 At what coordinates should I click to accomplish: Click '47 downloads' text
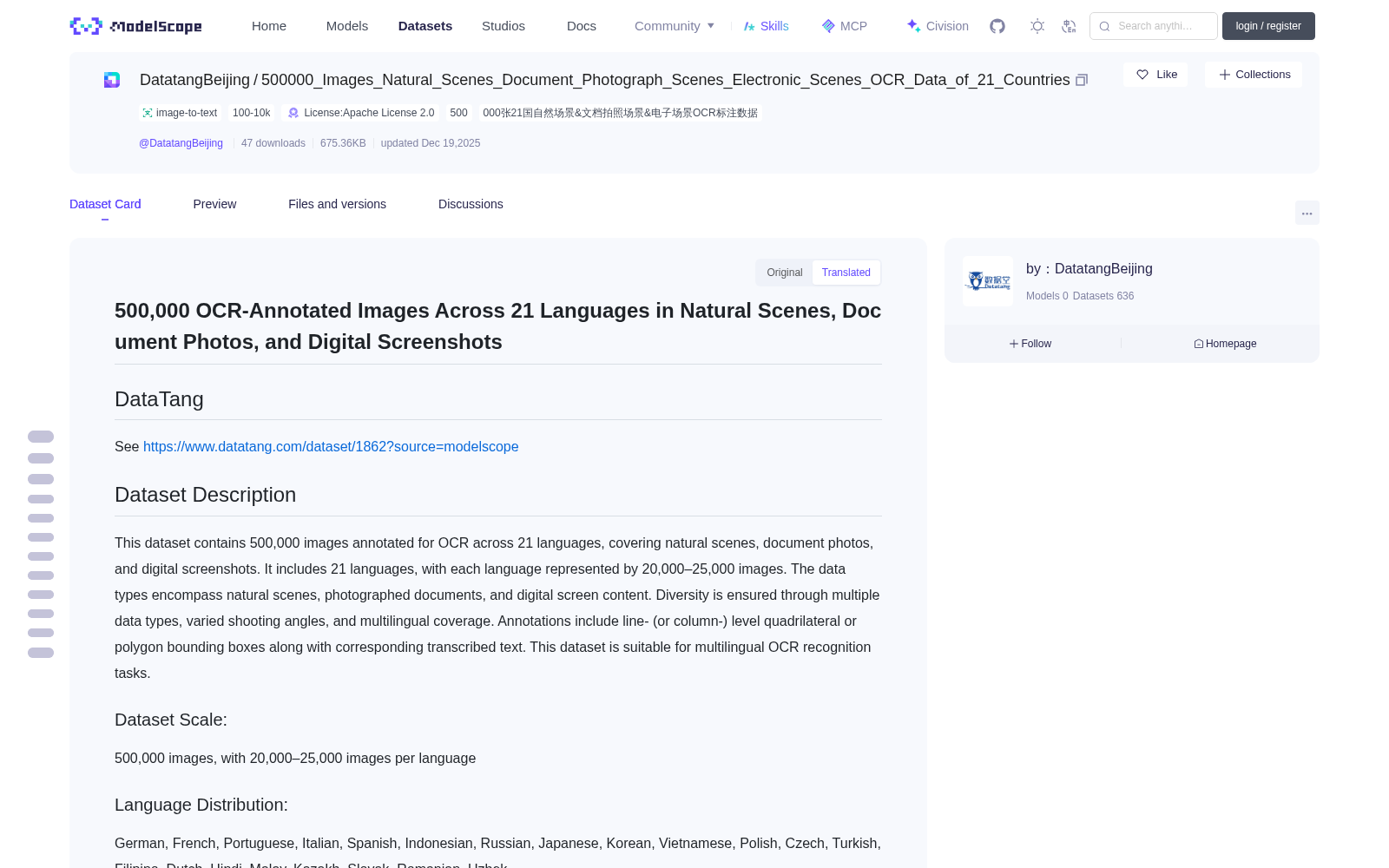coord(273,143)
